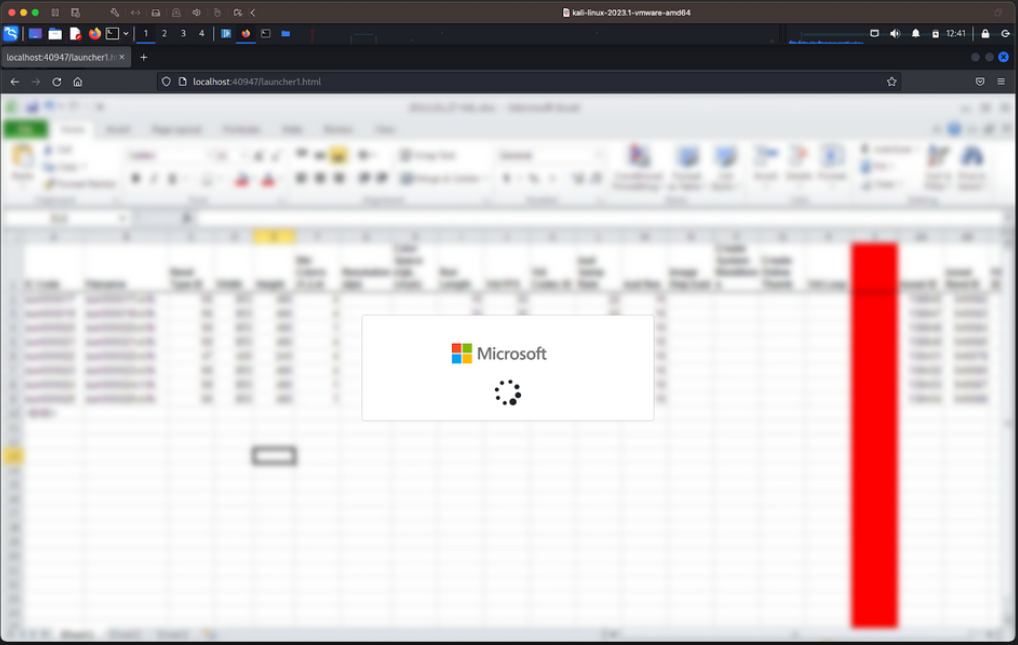Click the VMware hard disk icon
Screen dimensions: 1018x645
click(x=156, y=12)
